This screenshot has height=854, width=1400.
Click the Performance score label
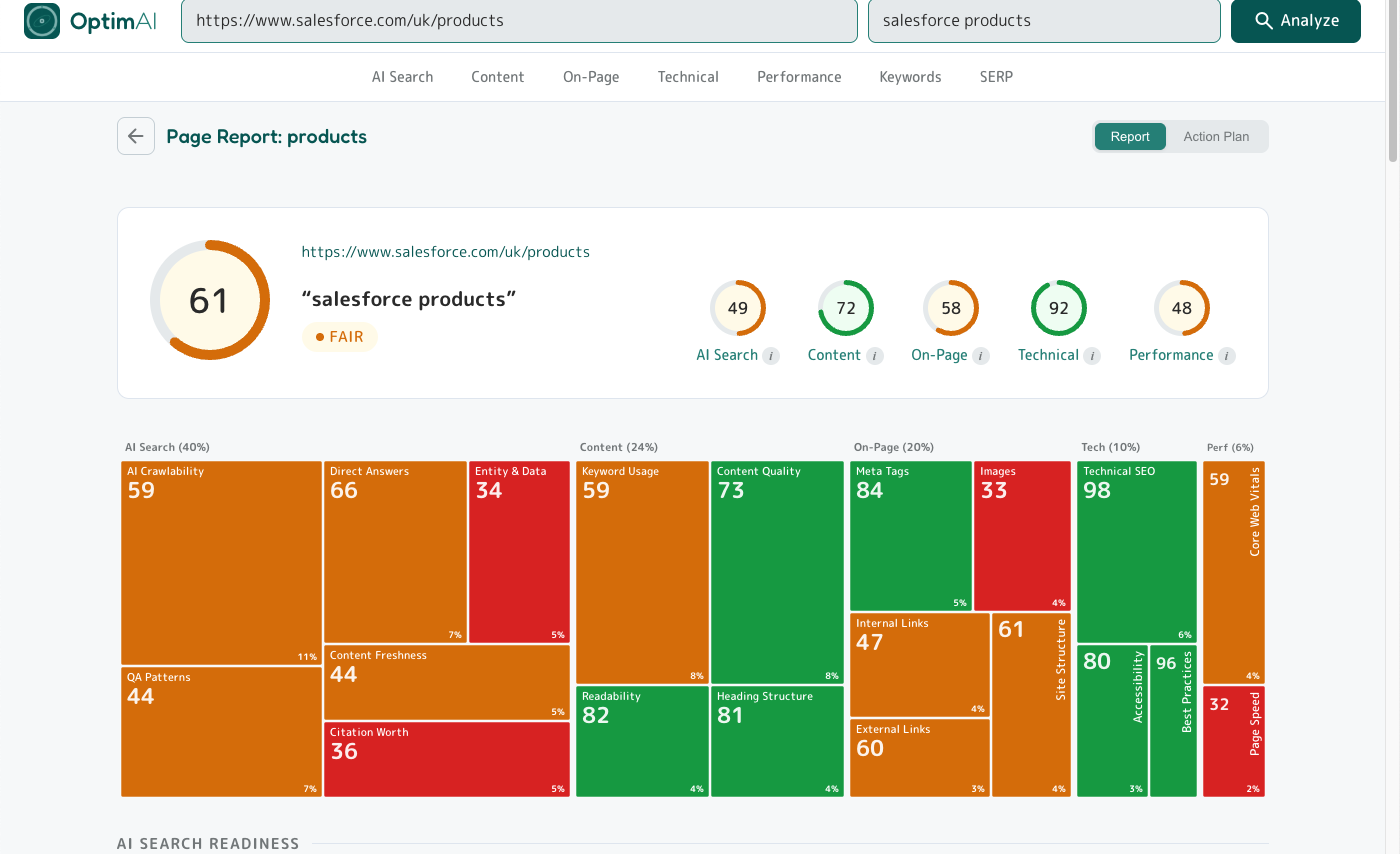[1171, 355]
